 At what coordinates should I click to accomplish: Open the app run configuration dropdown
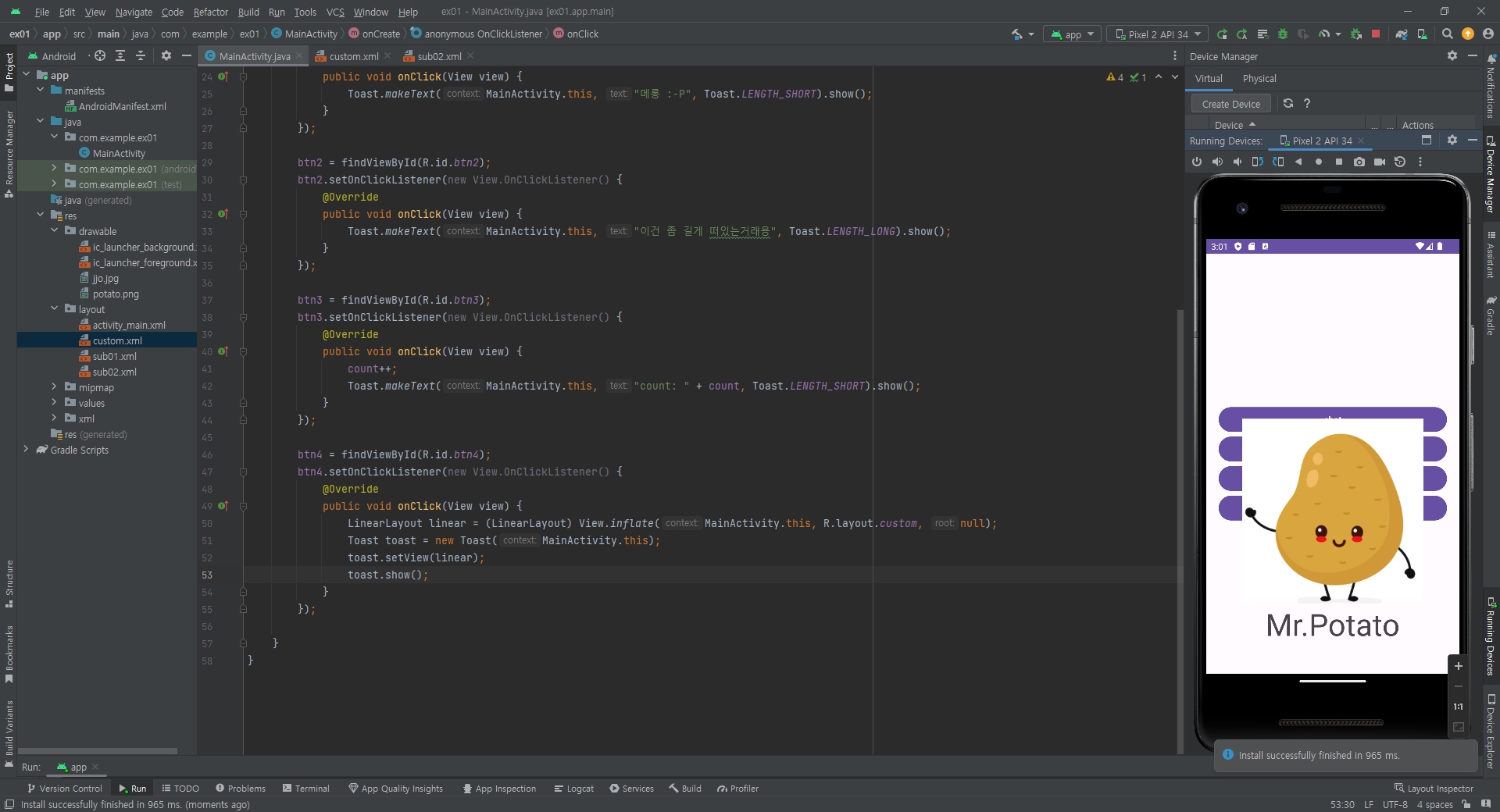coord(1073,34)
